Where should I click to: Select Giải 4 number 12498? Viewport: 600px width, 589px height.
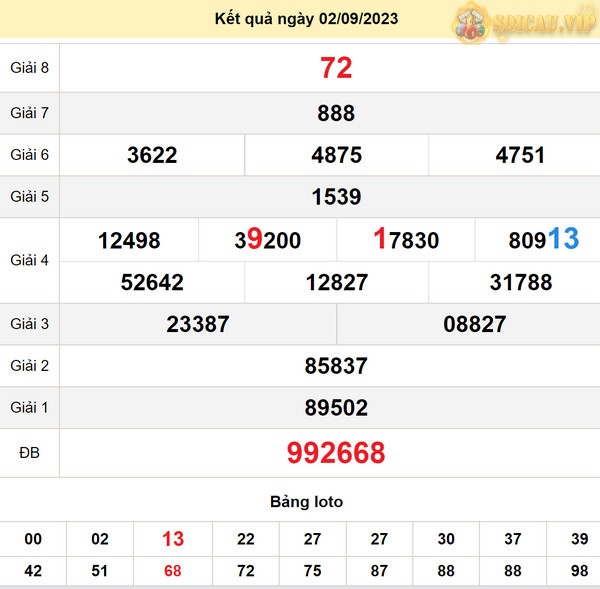click(129, 240)
